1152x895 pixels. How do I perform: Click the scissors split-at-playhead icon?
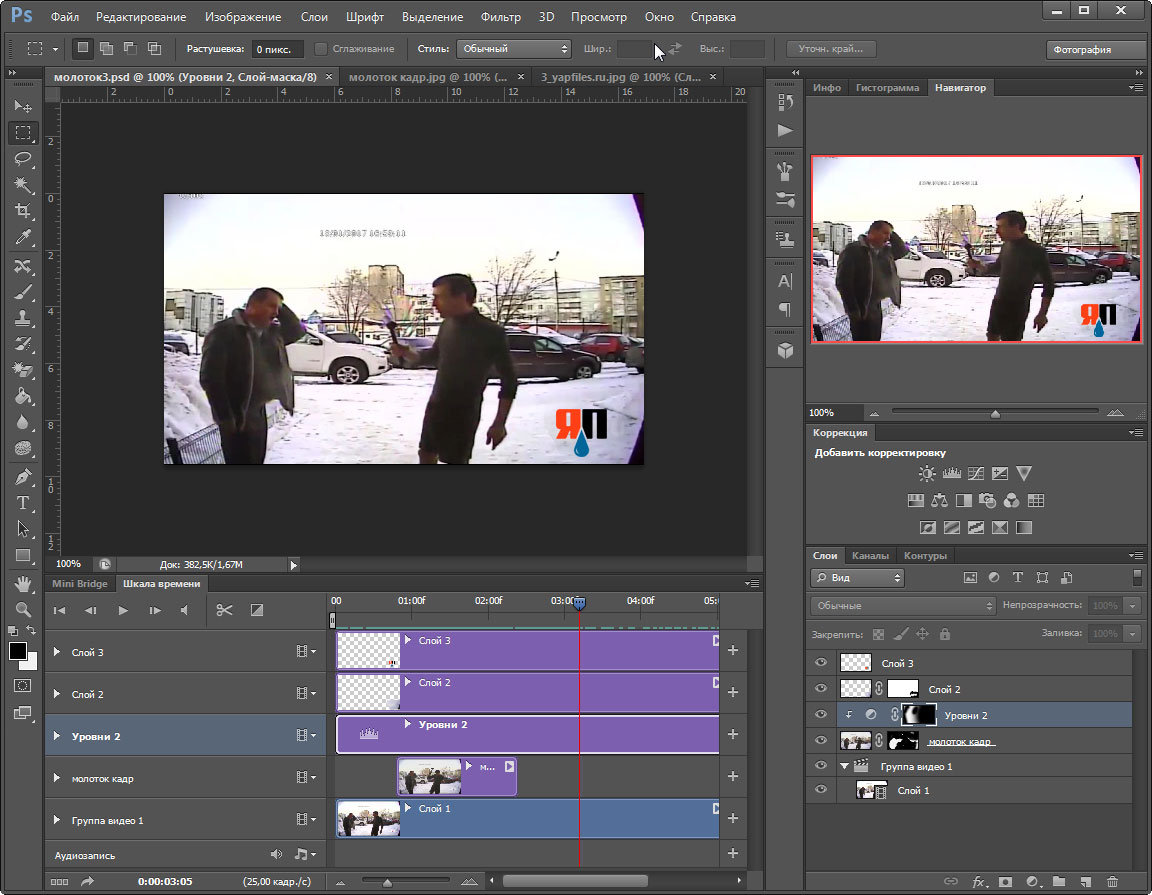[224, 610]
